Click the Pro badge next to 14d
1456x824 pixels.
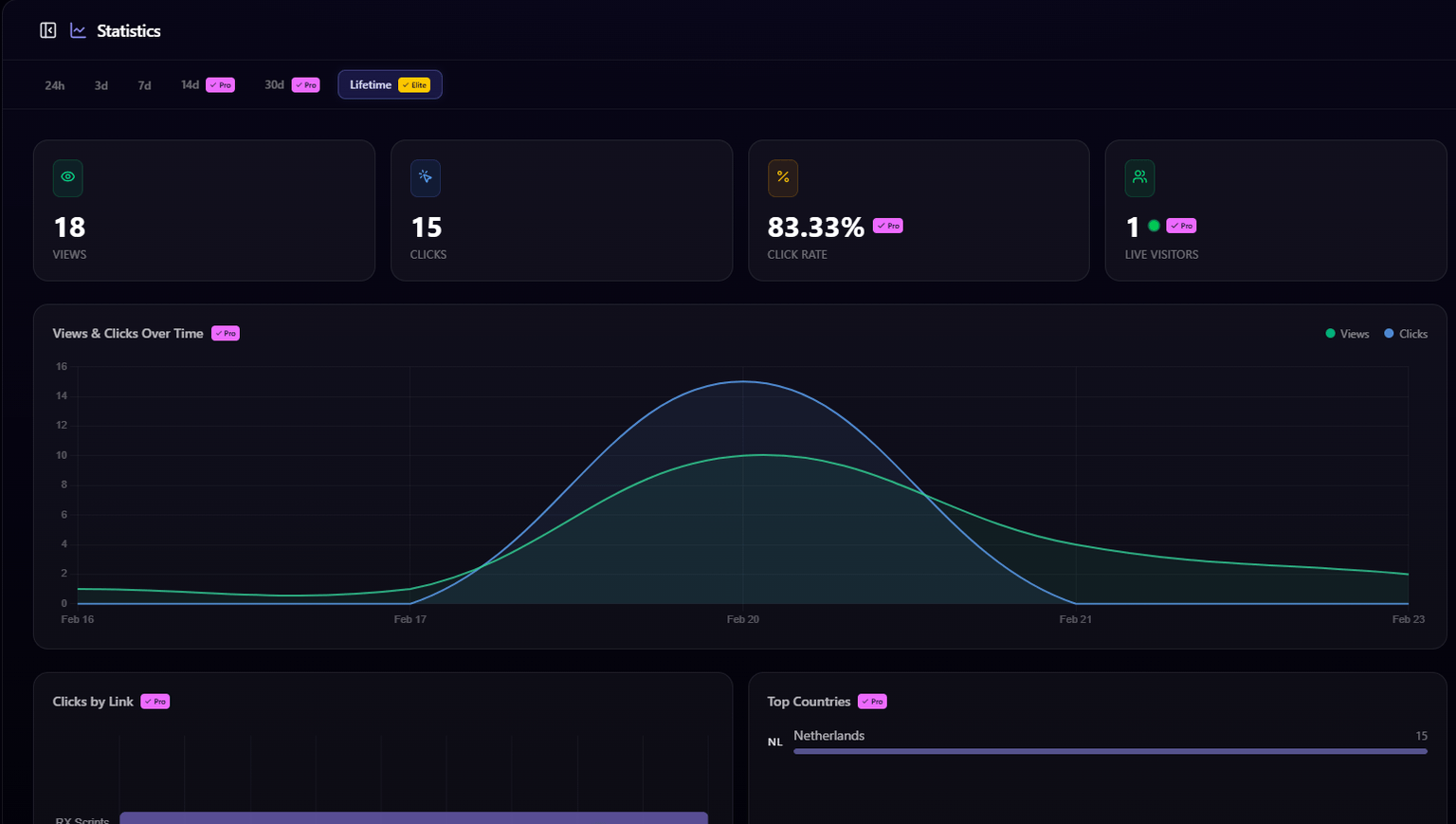click(221, 84)
